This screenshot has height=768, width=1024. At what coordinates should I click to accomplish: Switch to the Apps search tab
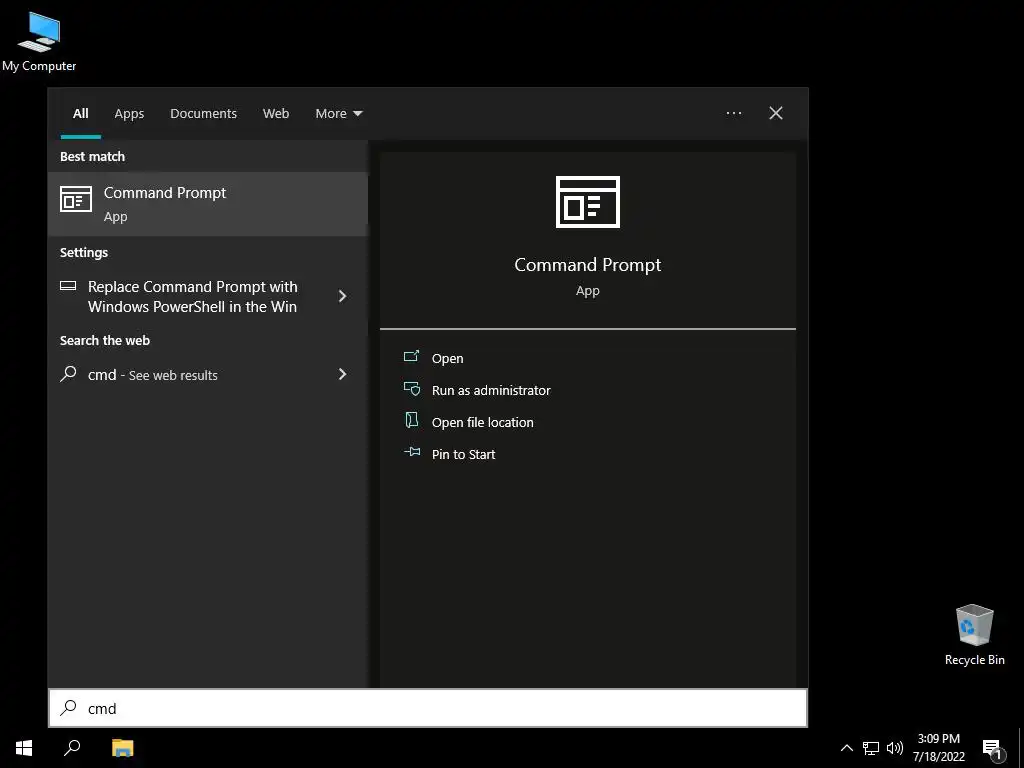coord(129,114)
